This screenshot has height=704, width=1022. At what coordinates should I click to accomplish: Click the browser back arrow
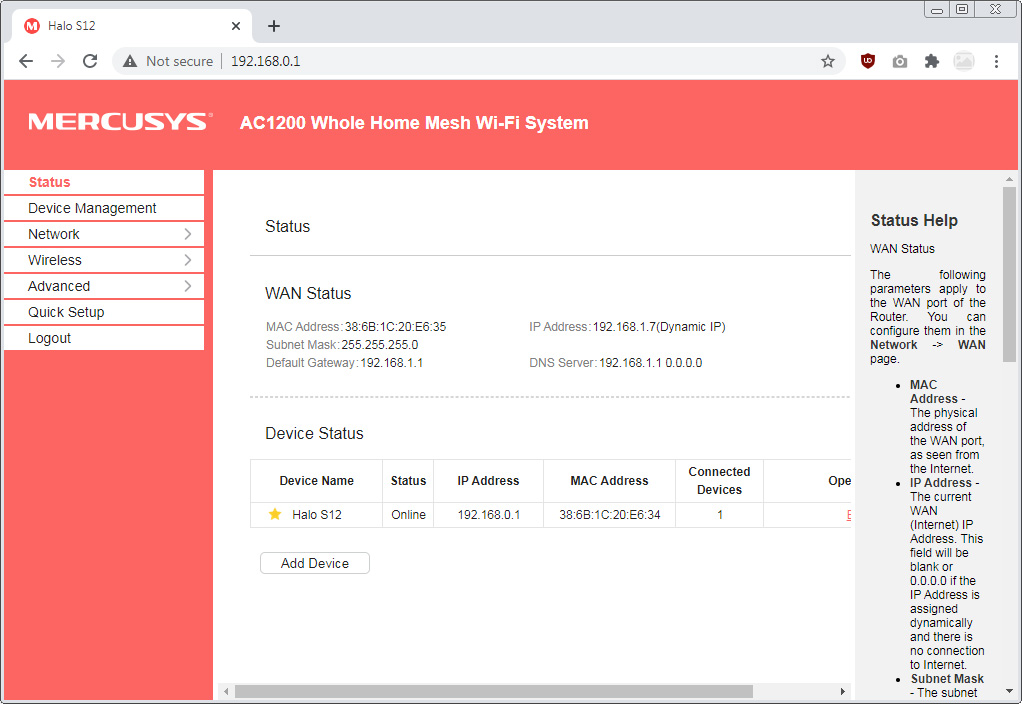pyautogui.click(x=26, y=61)
